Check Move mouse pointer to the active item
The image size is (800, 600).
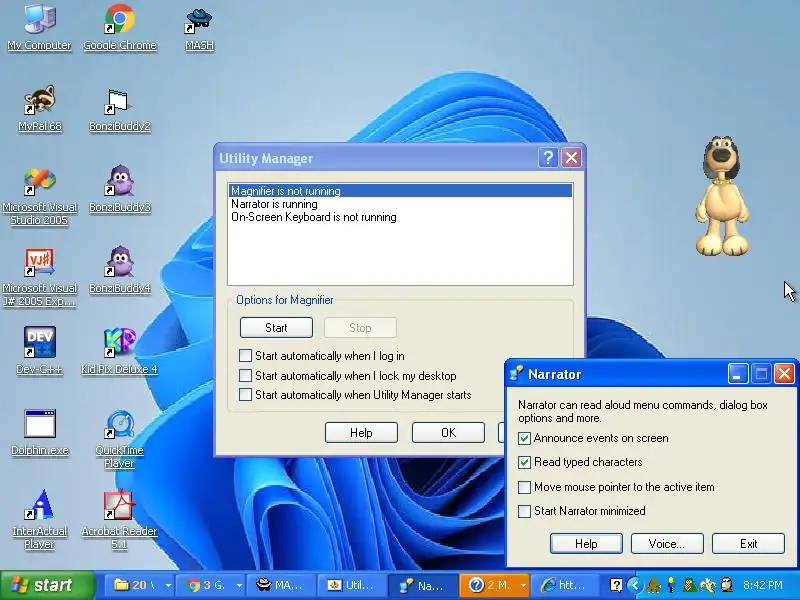(x=524, y=487)
